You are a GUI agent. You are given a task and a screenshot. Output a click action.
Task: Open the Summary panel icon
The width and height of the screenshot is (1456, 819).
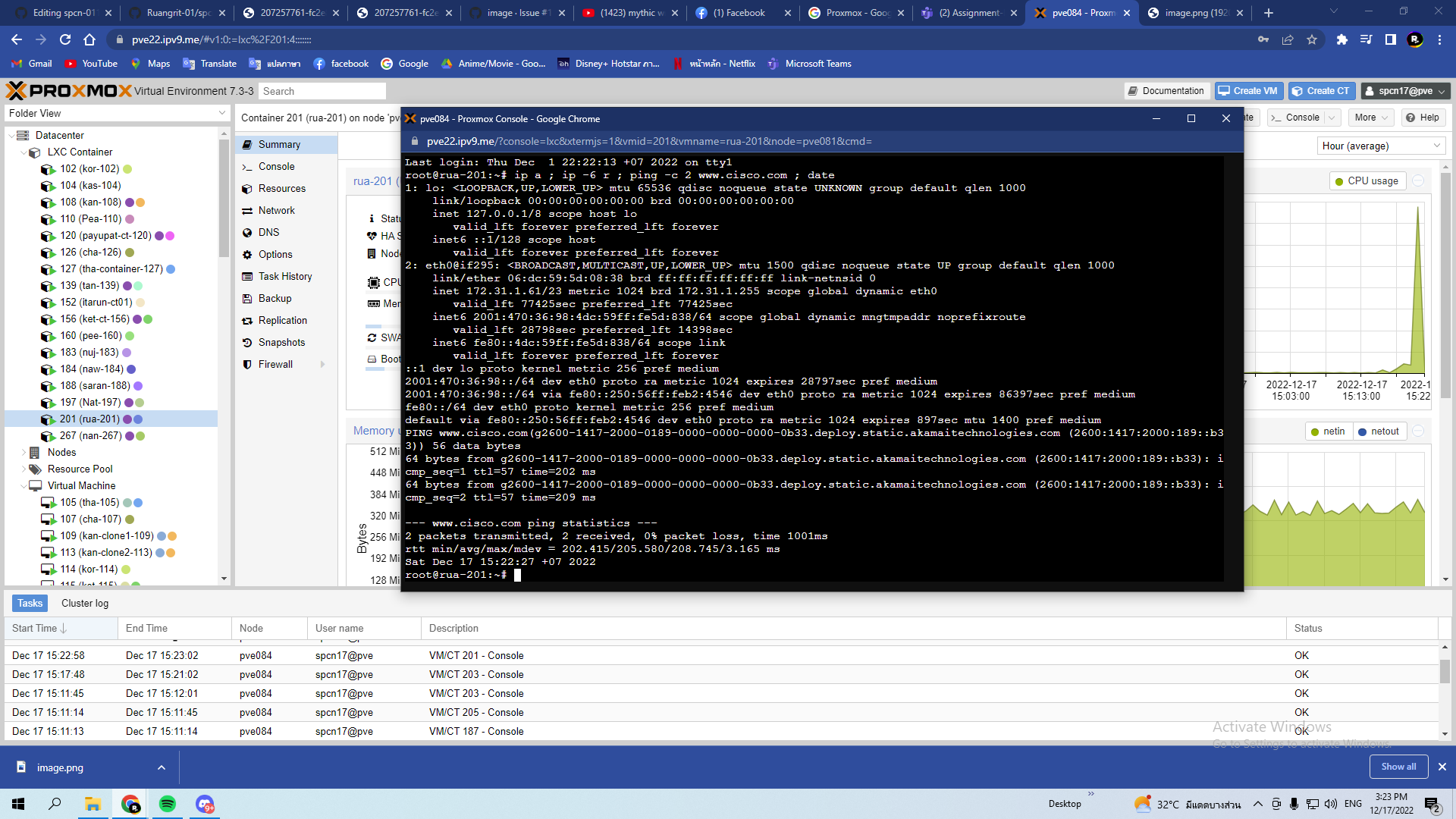tap(247, 144)
